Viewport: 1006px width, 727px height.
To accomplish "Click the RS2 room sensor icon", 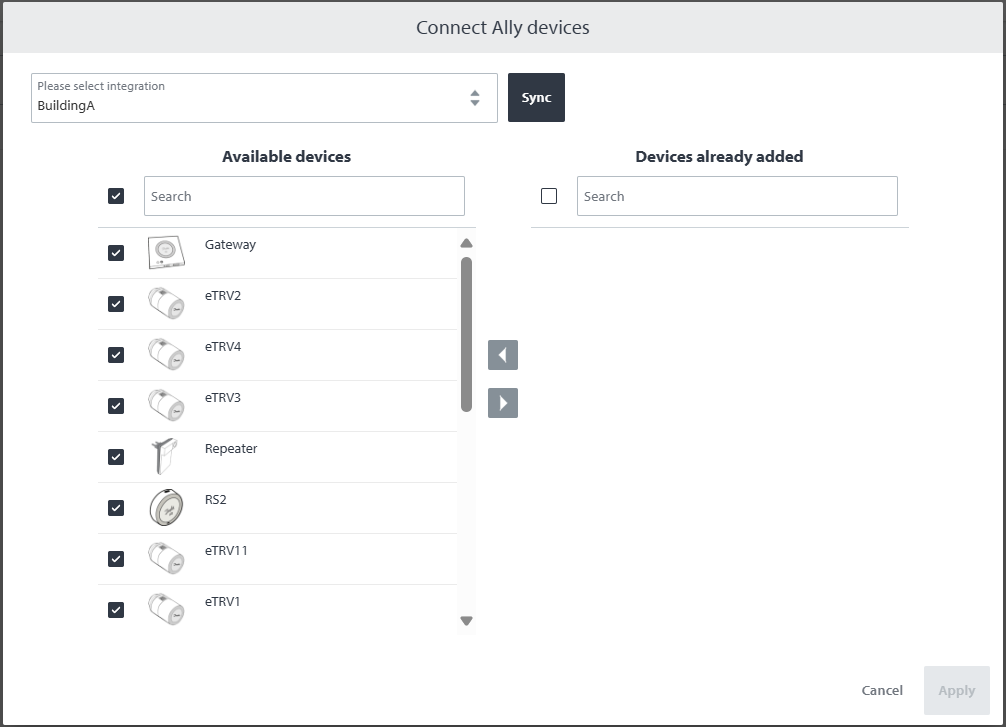I will 166,508.
